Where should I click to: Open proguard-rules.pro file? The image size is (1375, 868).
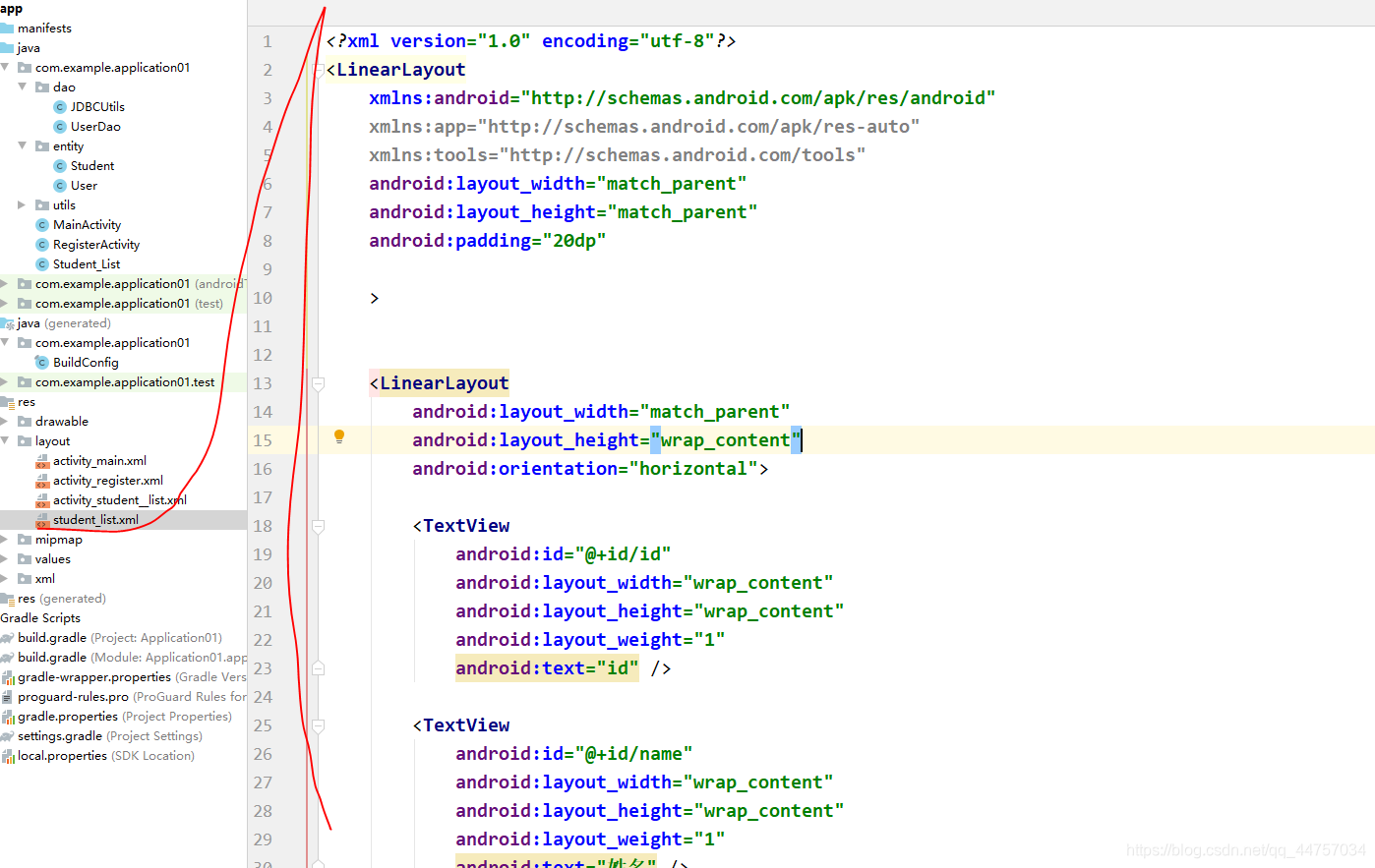coord(132,696)
